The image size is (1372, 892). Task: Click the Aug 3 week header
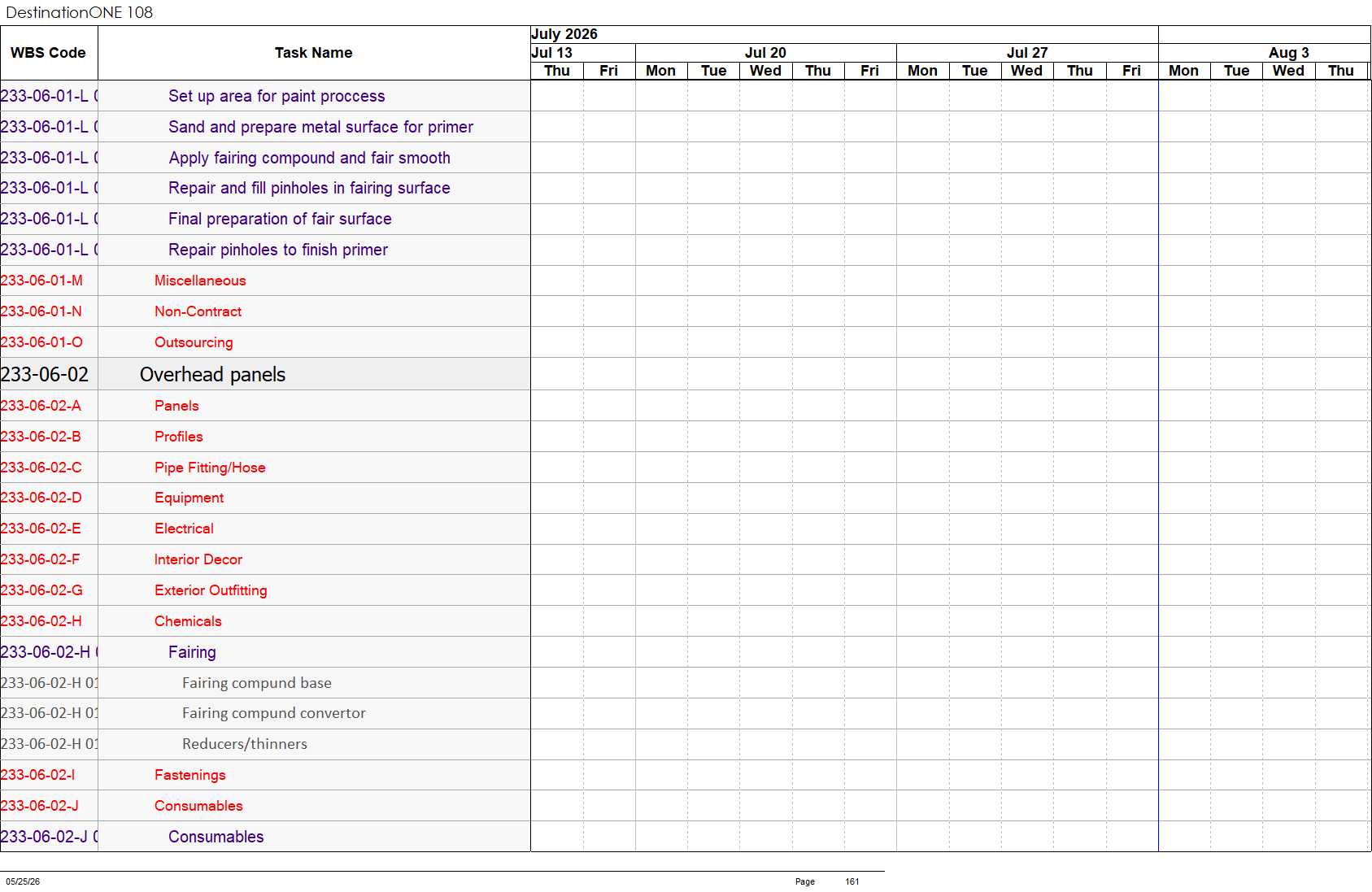1288,53
